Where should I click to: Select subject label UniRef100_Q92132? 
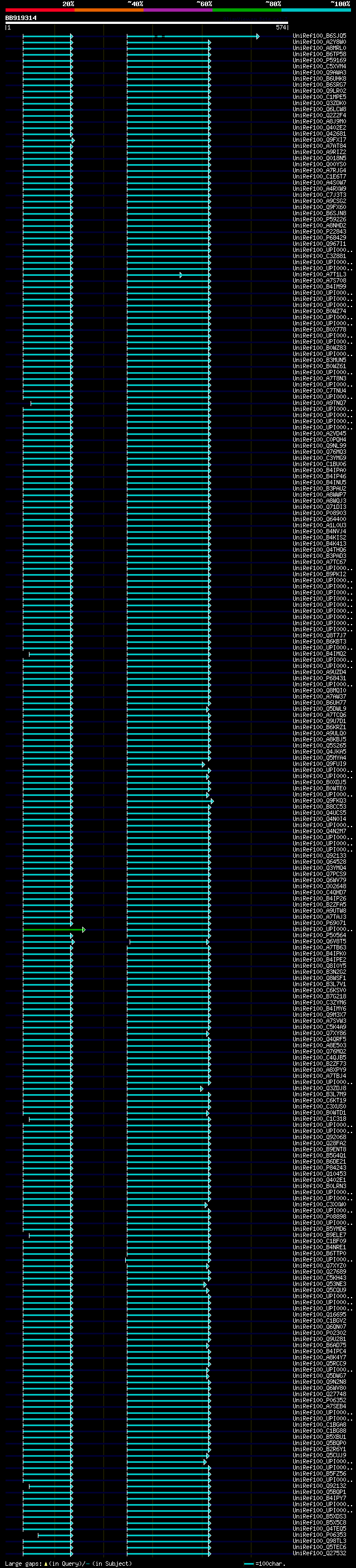[319, 1486]
